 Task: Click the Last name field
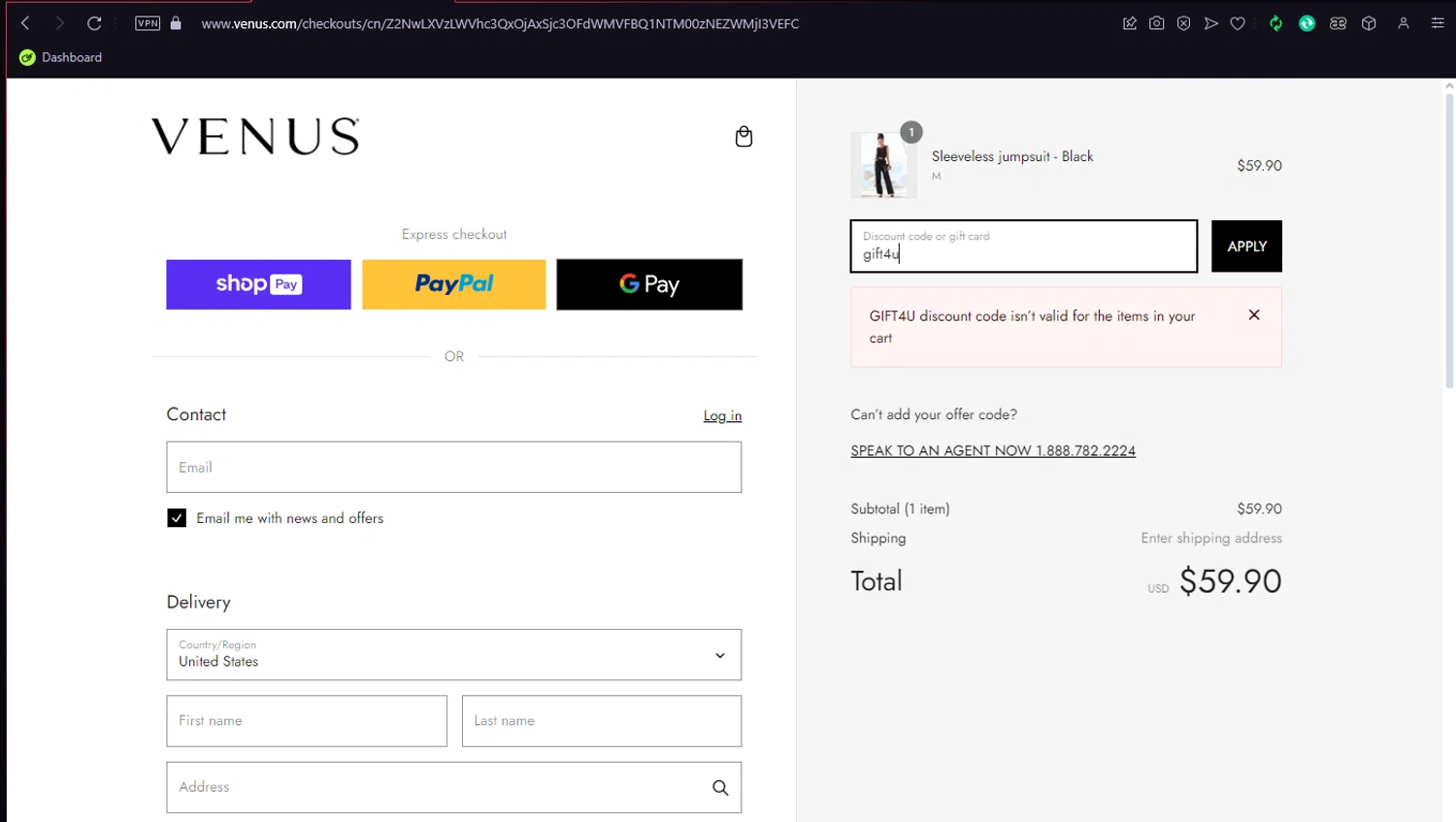click(x=602, y=721)
